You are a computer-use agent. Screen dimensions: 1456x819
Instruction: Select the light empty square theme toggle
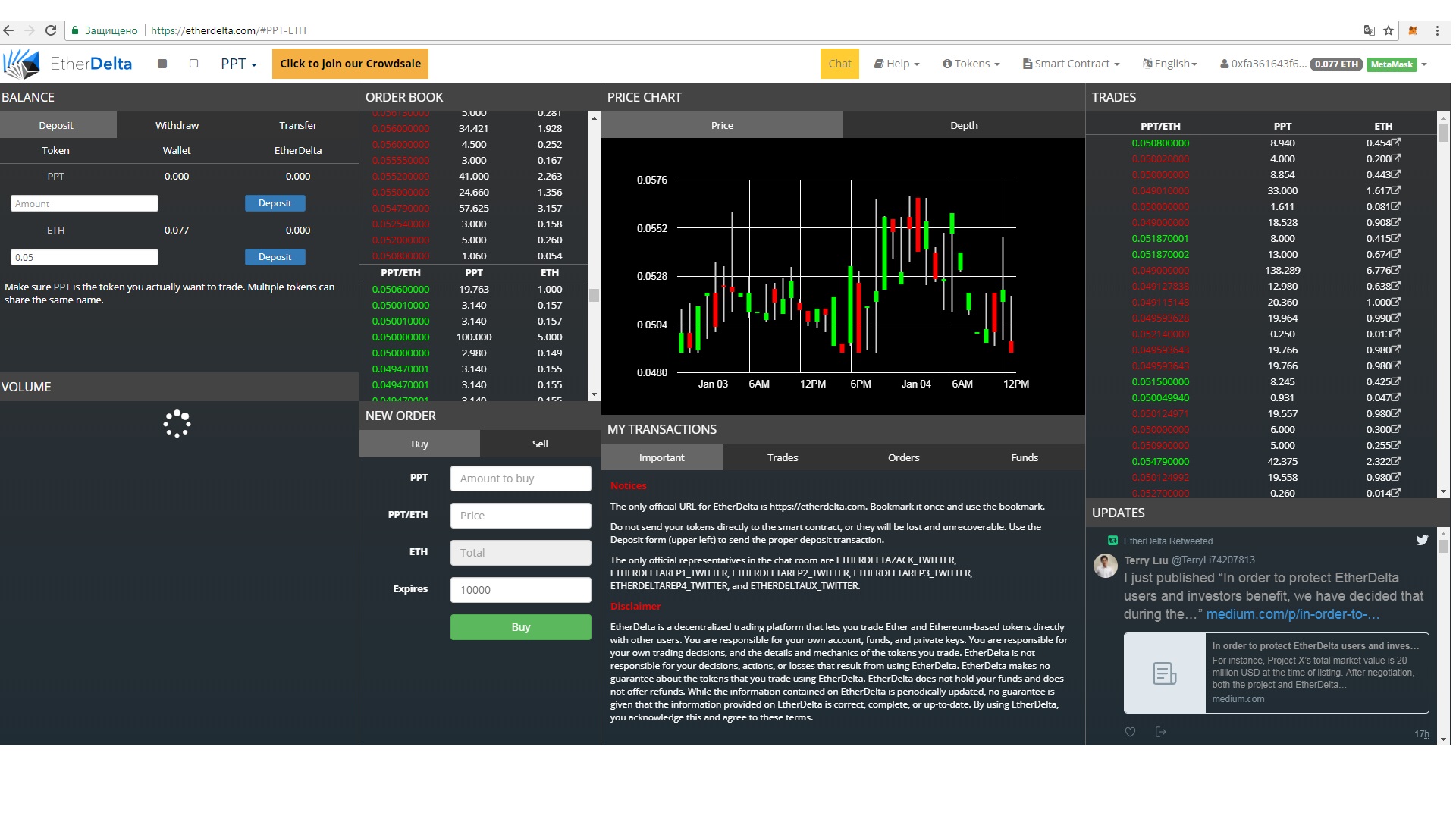click(x=193, y=64)
